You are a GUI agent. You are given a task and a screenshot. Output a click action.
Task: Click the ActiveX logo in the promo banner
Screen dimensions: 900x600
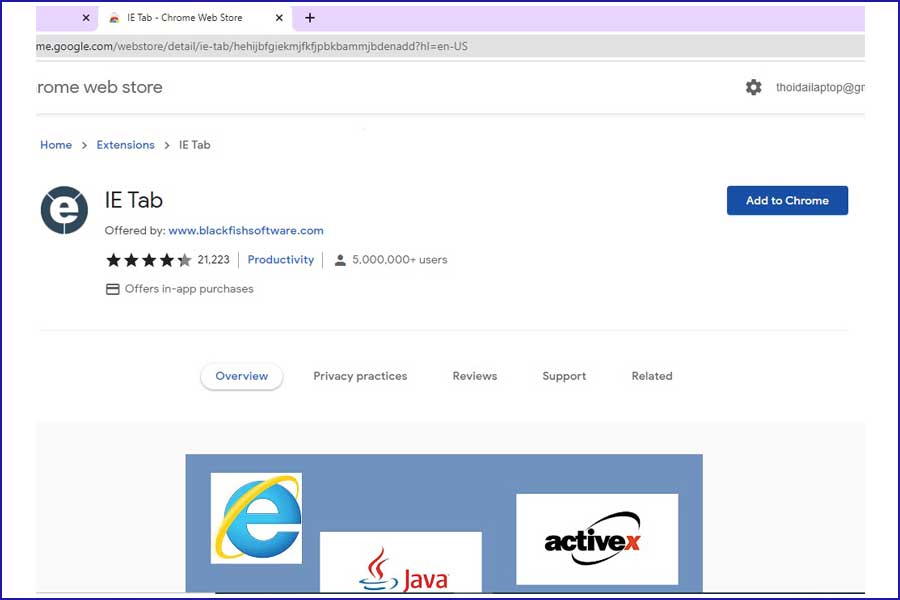point(596,538)
